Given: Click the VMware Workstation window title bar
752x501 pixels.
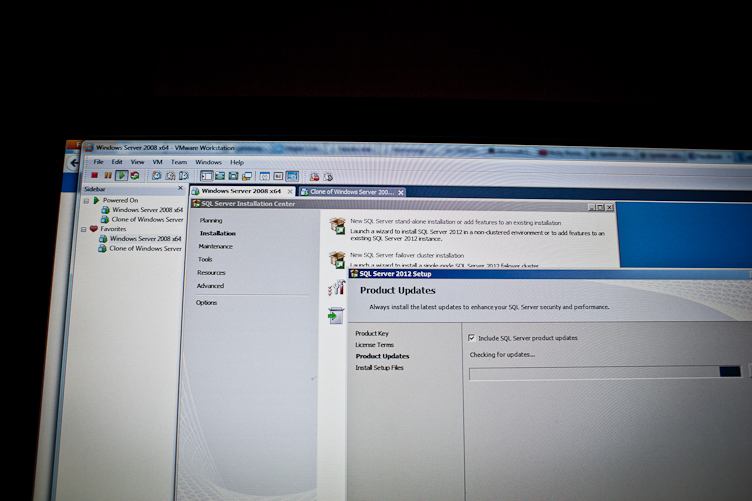Looking at the screenshot, I should pos(417,149).
